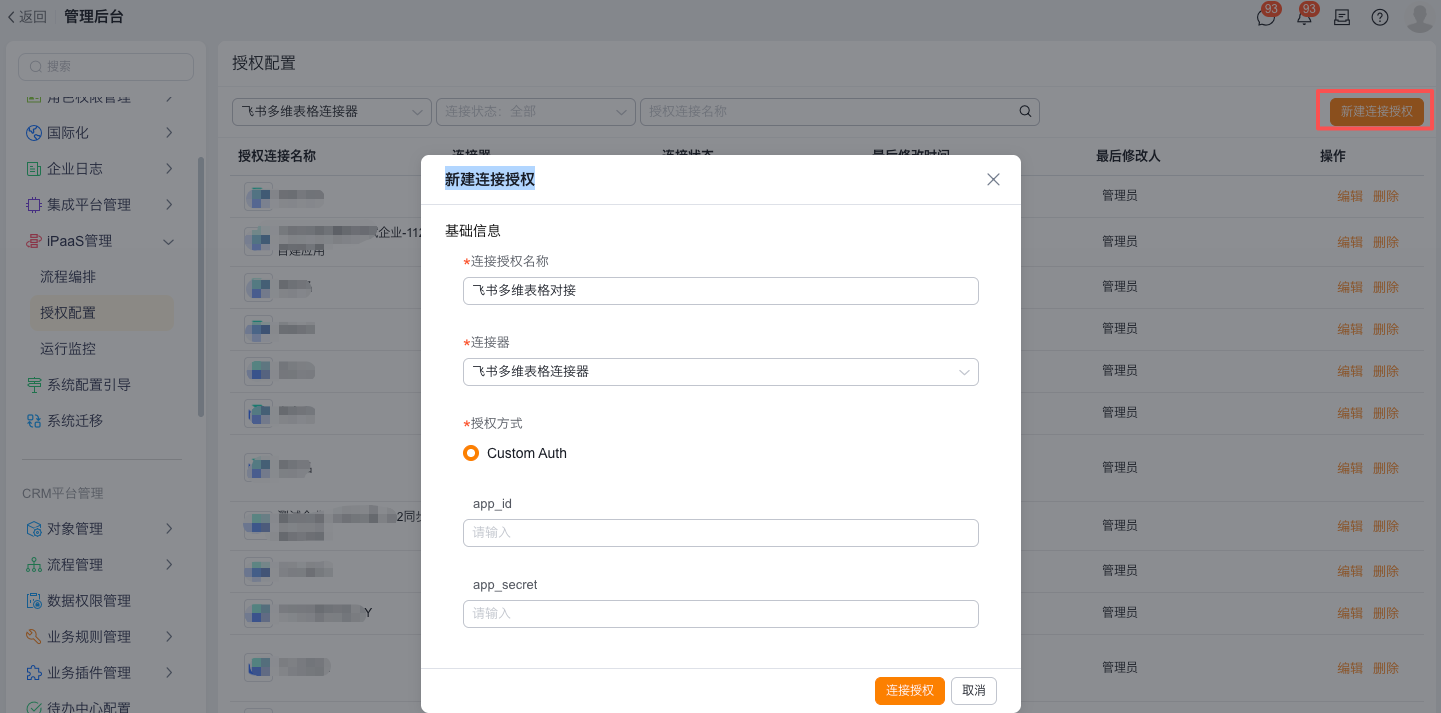Click the 国际化 globe icon in sidebar
The width and height of the screenshot is (1441, 713).
[x=34, y=133]
